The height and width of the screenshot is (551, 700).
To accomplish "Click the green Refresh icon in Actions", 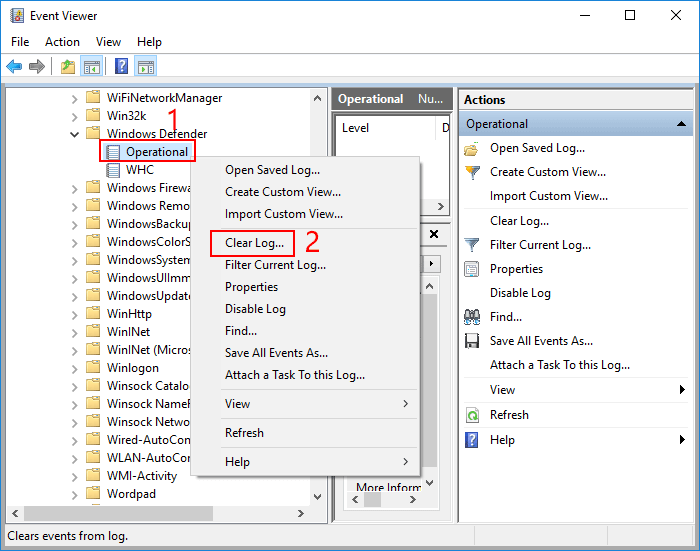I will (472, 415).
